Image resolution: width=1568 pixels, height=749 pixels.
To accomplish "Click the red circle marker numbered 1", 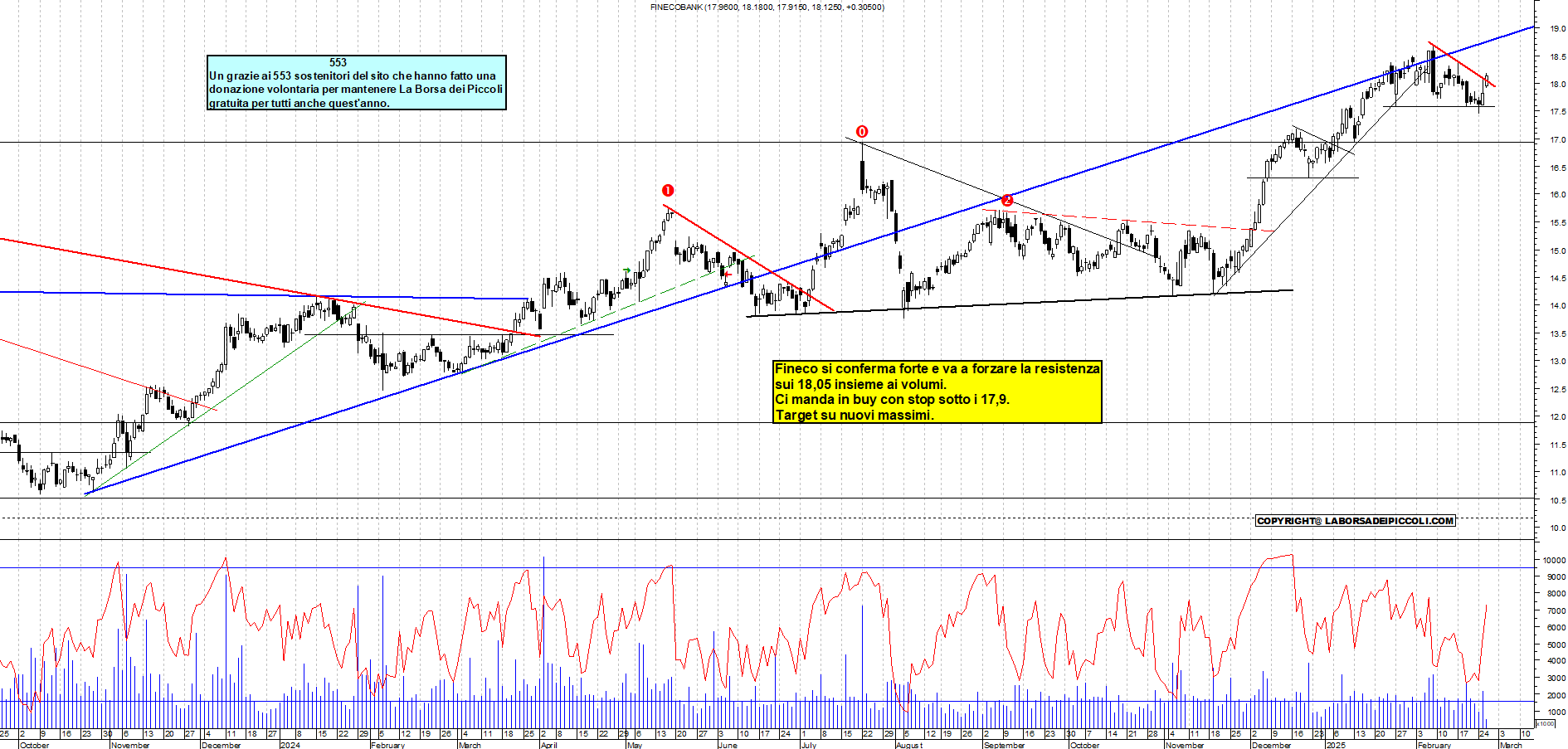I will click(668, 191).
